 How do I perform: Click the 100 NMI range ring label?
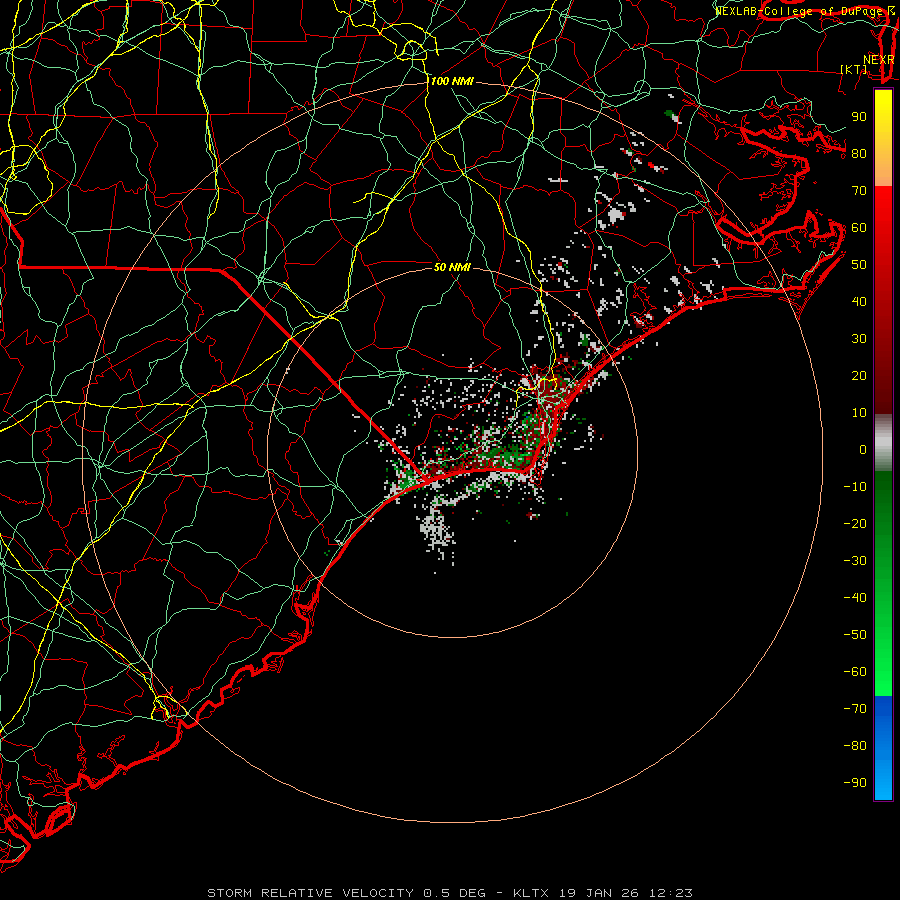(452, 82)
